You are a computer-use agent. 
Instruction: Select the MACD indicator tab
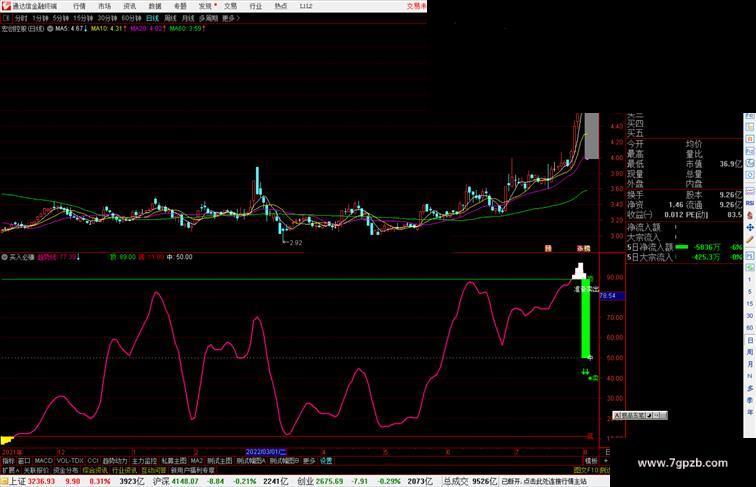point(43,461)
